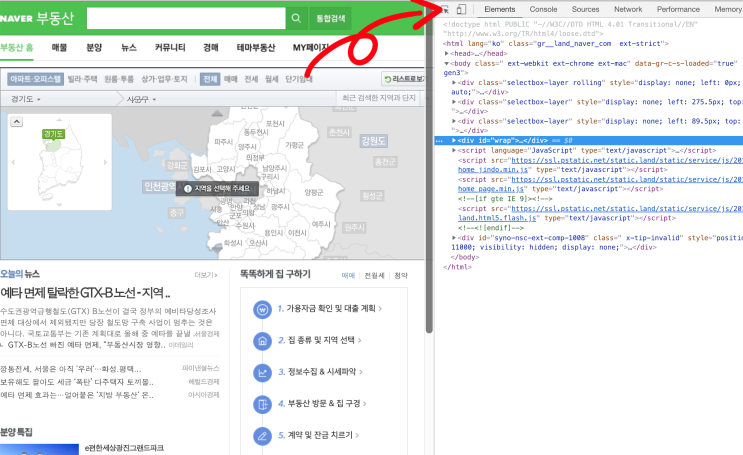The width and height of the screenshot is (743, 455).
Task: Select the 원룸·투룸 property type filter
Action: pos(119,79)
